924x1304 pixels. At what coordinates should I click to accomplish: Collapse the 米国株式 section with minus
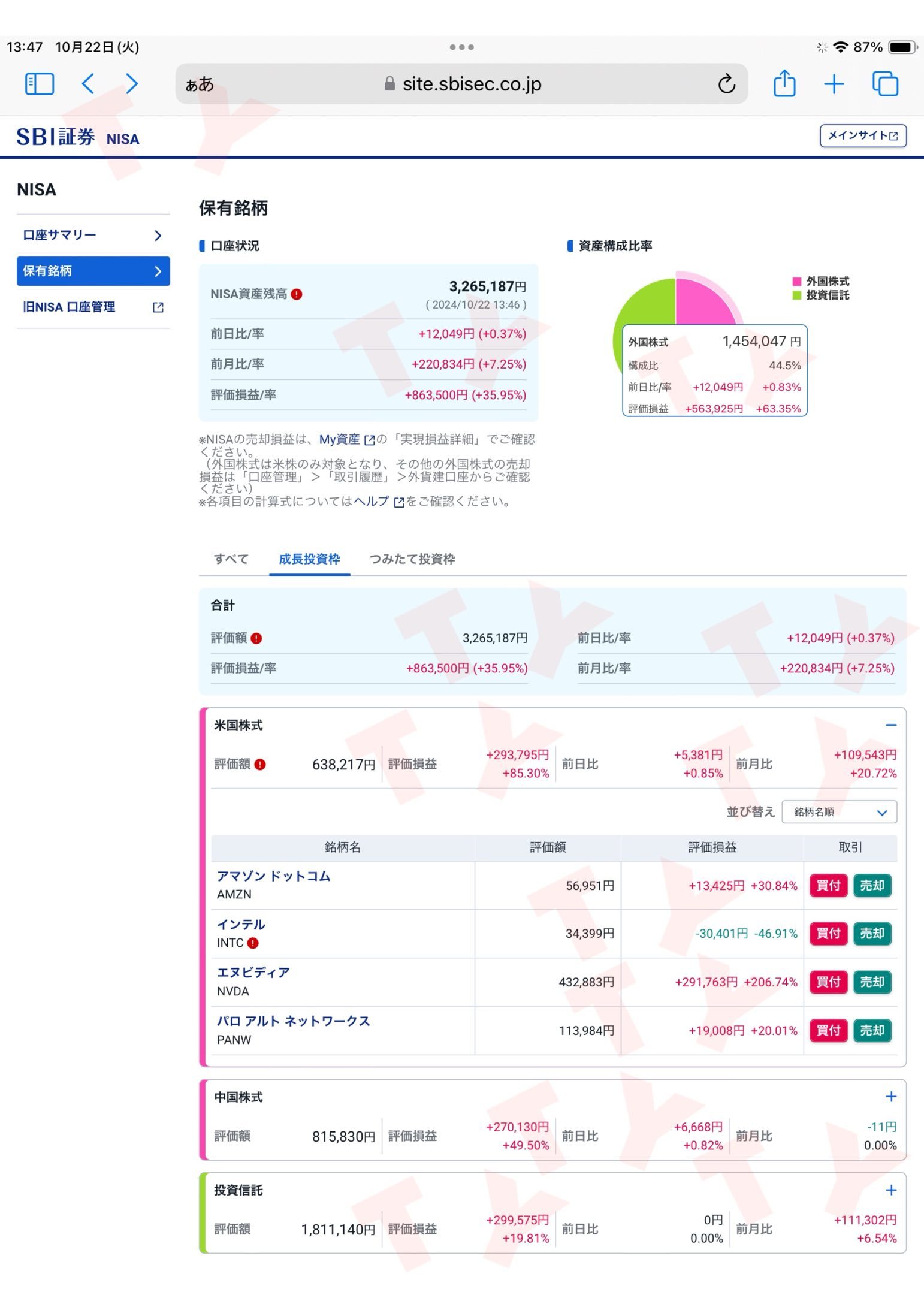[x=891, y=725]
